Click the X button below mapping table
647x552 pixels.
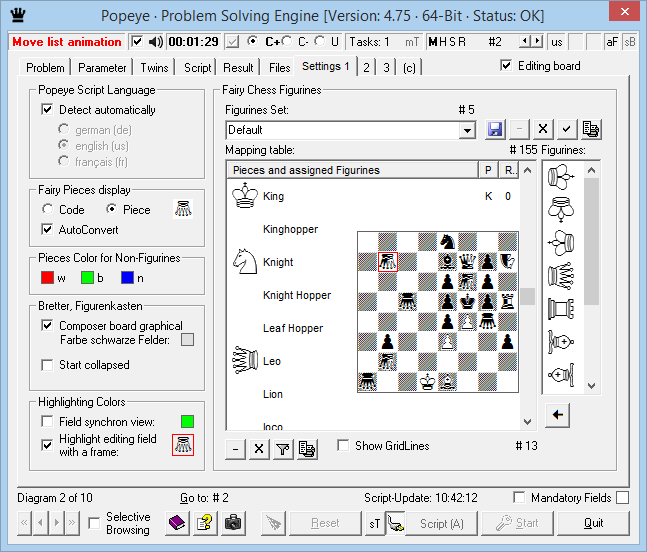tap(259, 449)
